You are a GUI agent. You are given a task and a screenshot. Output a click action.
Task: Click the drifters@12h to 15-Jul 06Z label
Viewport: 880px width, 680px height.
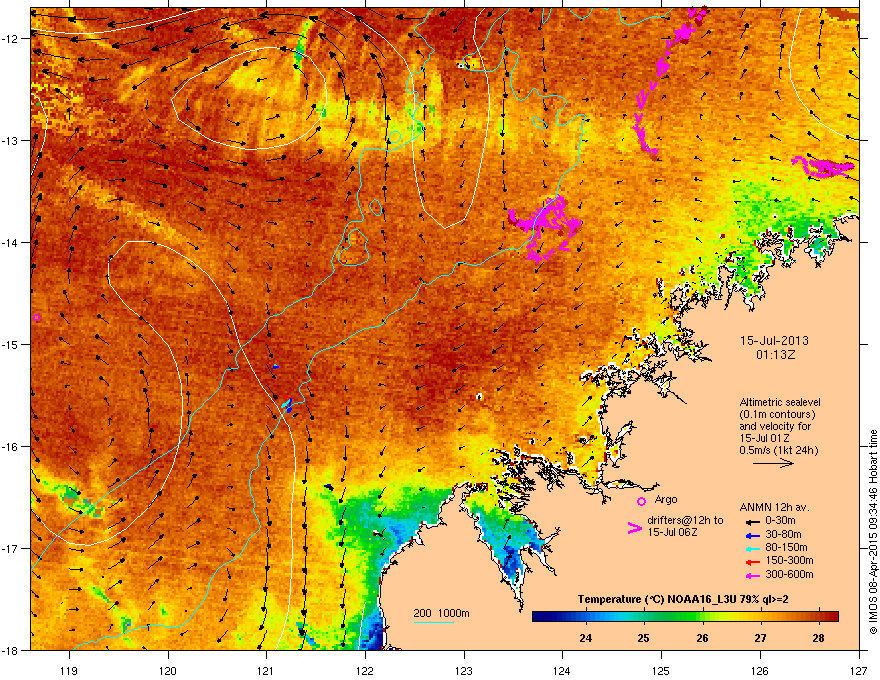pos(685,526)
